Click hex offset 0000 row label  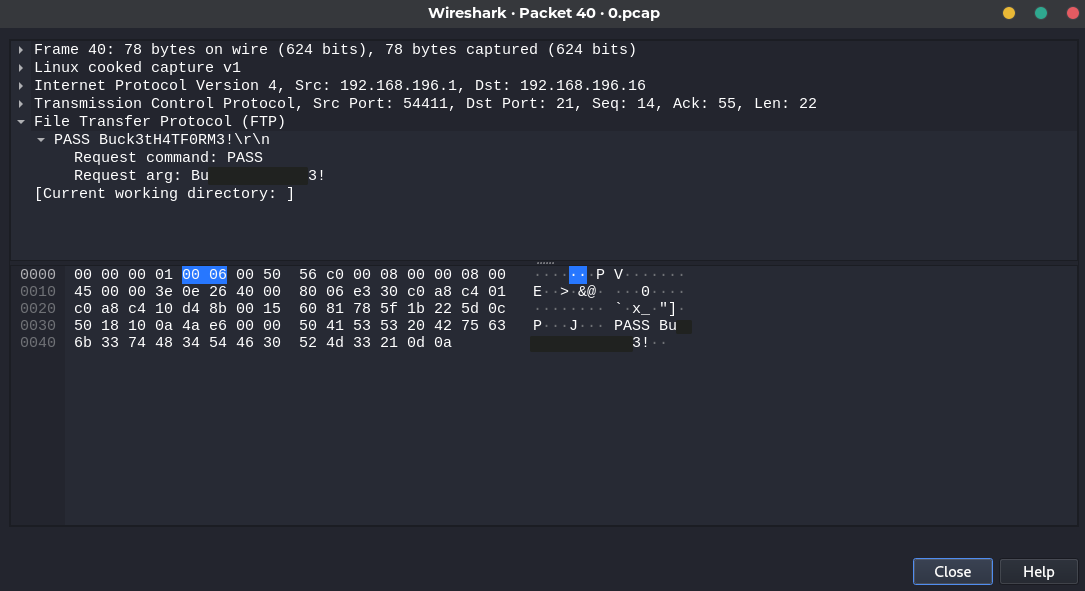point(37,275)
